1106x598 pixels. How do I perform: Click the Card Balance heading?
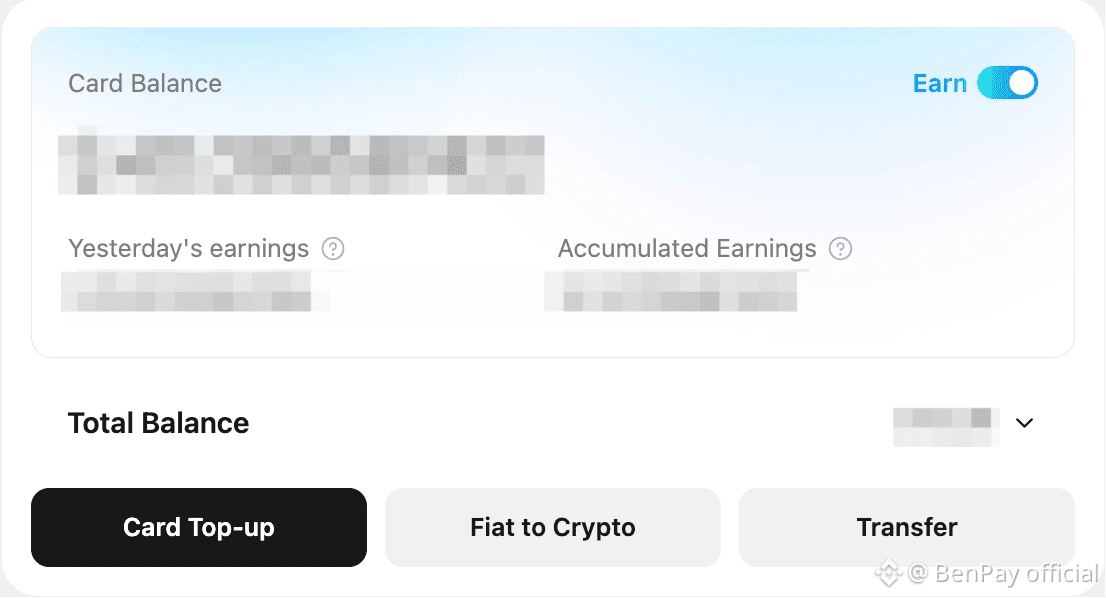[x=145, y=83]
